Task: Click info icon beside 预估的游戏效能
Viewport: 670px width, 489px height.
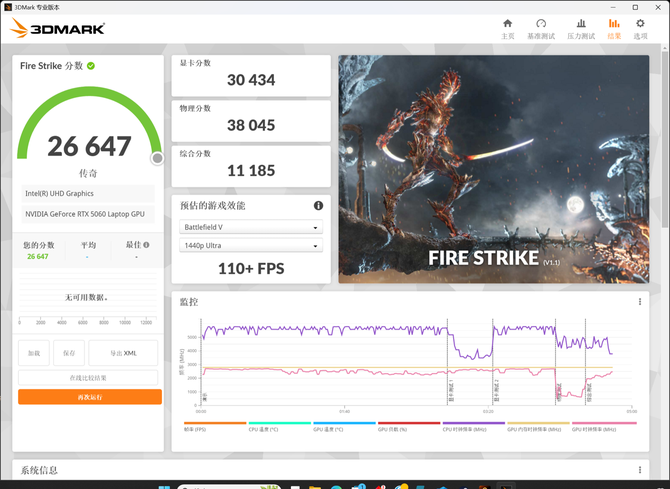Action: (x=318, y=206)
